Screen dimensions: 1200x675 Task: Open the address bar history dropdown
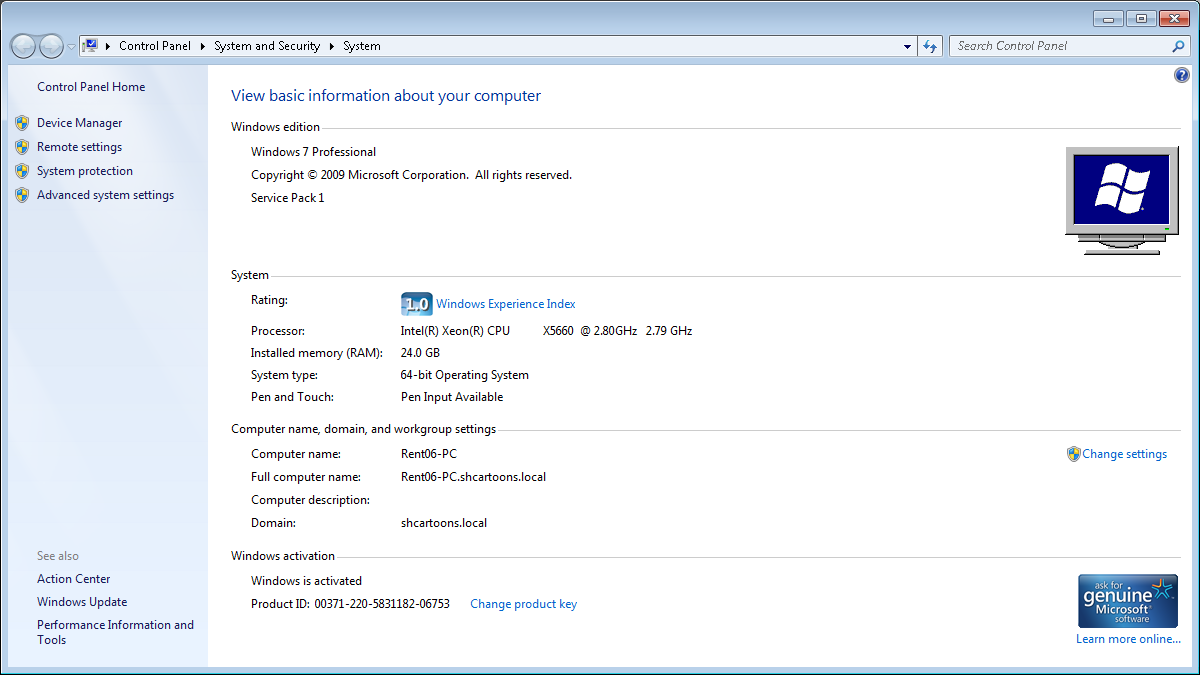coord(907,46)
